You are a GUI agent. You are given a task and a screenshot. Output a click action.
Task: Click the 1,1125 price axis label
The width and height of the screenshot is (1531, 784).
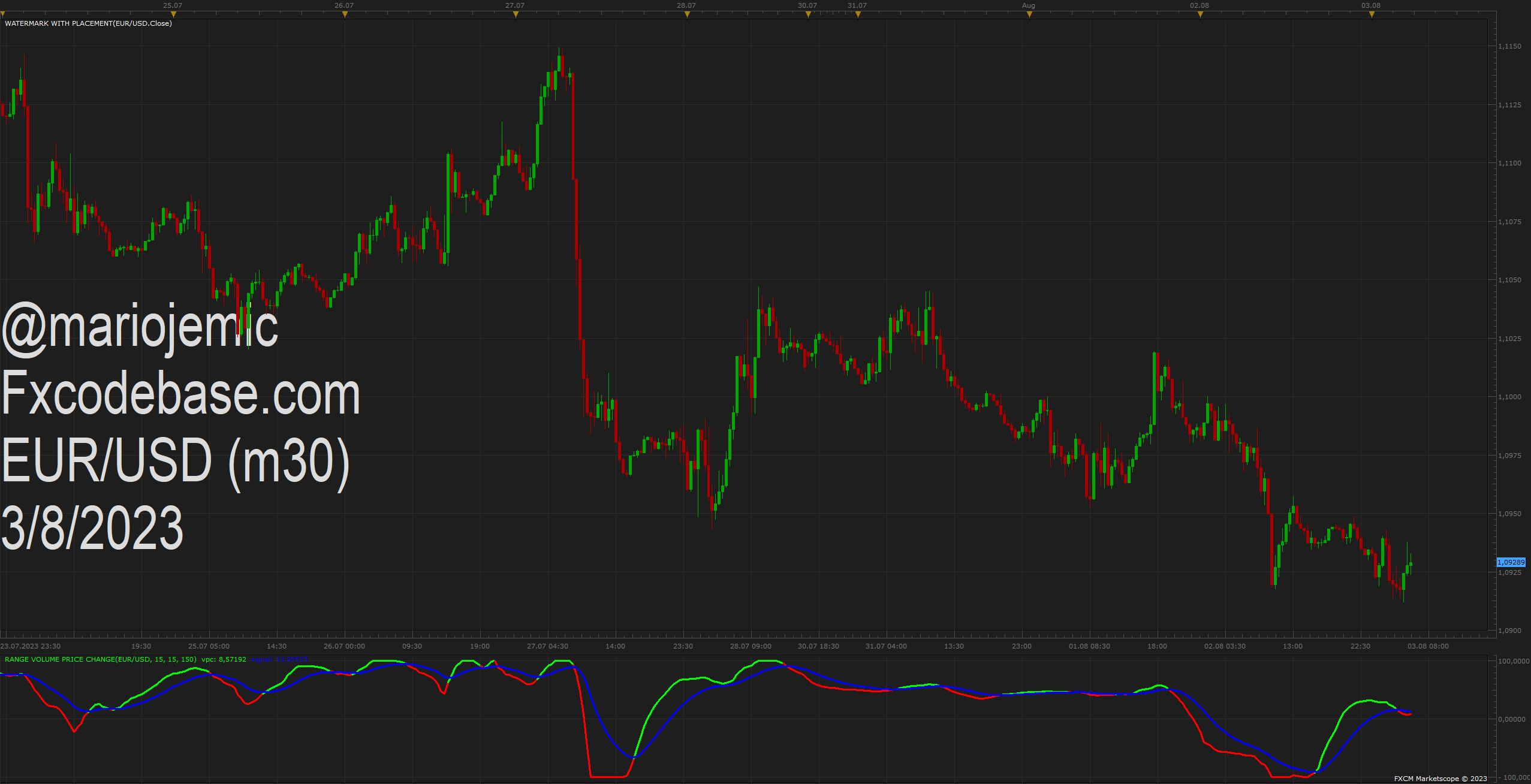(1509, 105)
